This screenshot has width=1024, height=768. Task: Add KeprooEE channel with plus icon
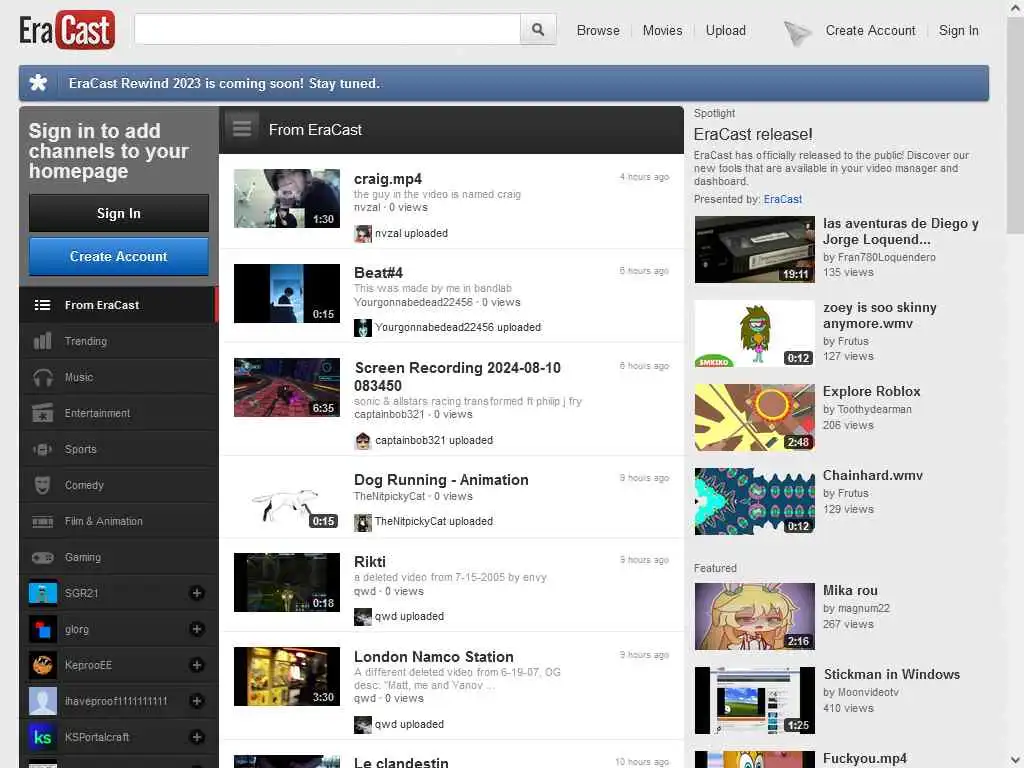[x=197, y=665]
